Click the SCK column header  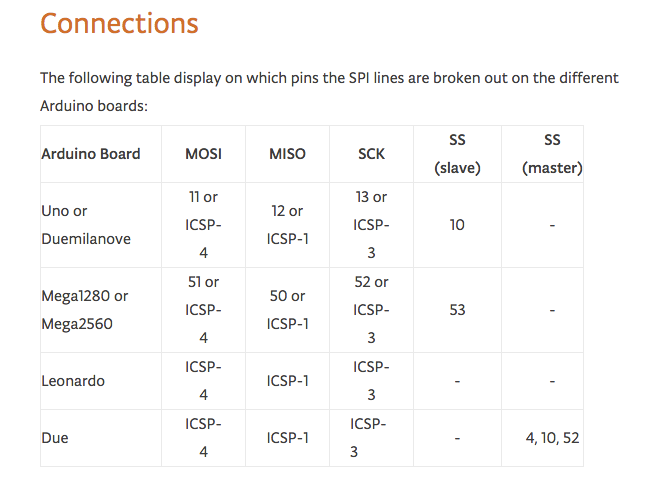pos(371,154)
